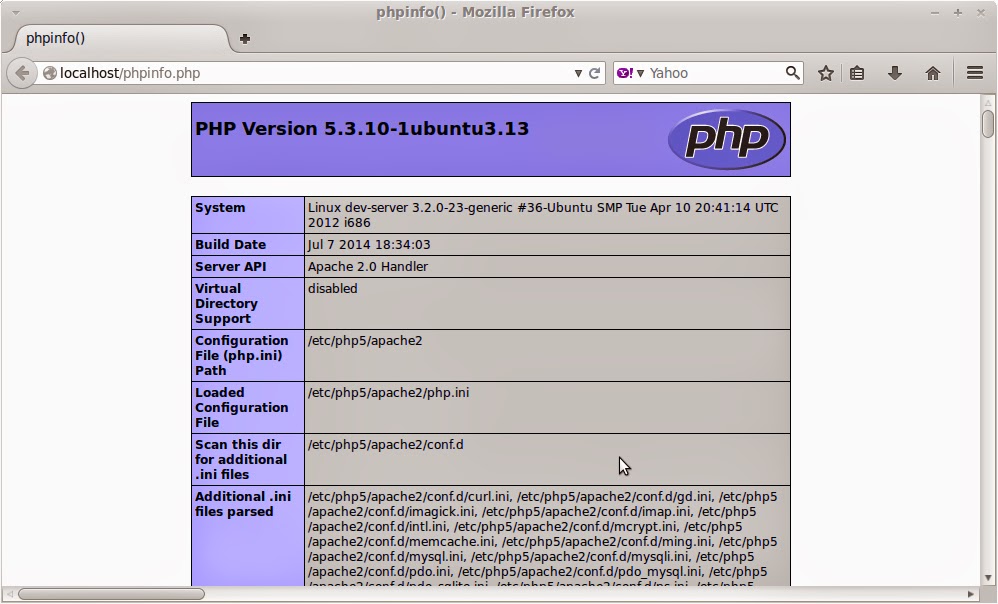
Task: Show bookmarks list icon
Action: coord(857,73)
